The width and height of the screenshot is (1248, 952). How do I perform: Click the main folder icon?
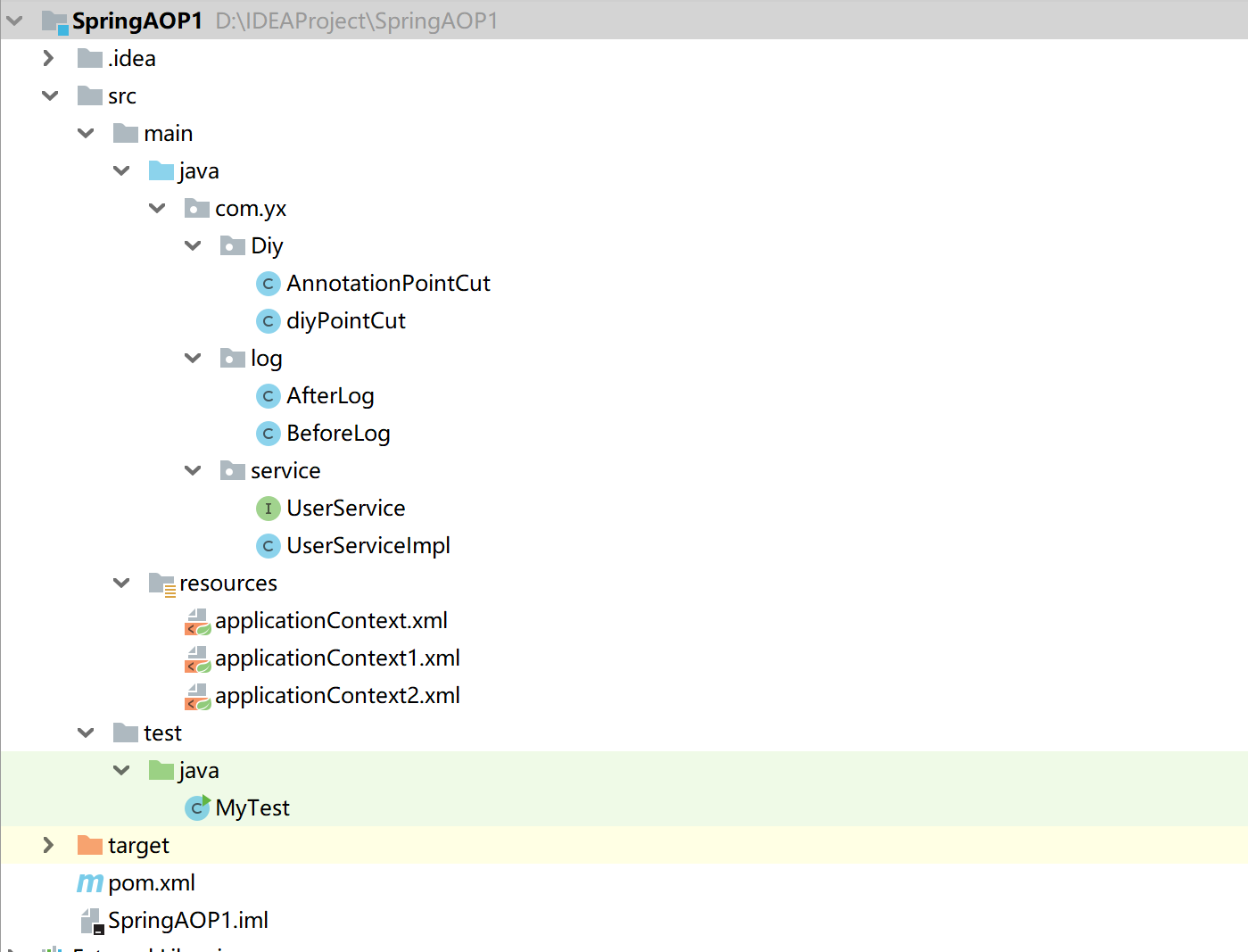[x=126, y=134]
